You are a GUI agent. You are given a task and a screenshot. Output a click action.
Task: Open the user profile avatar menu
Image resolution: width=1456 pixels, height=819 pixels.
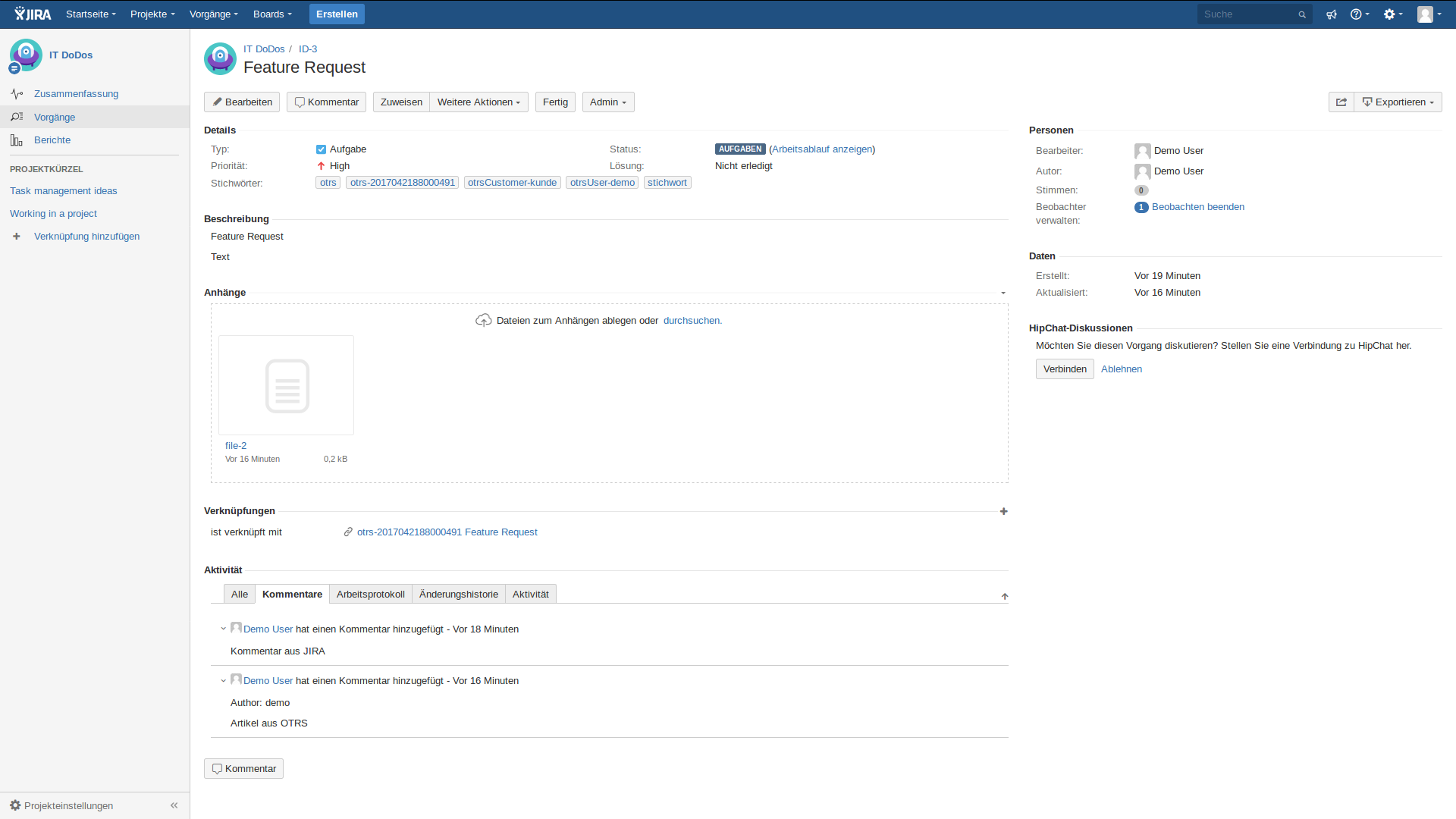pyautogui.click(x=1429, y=14)
